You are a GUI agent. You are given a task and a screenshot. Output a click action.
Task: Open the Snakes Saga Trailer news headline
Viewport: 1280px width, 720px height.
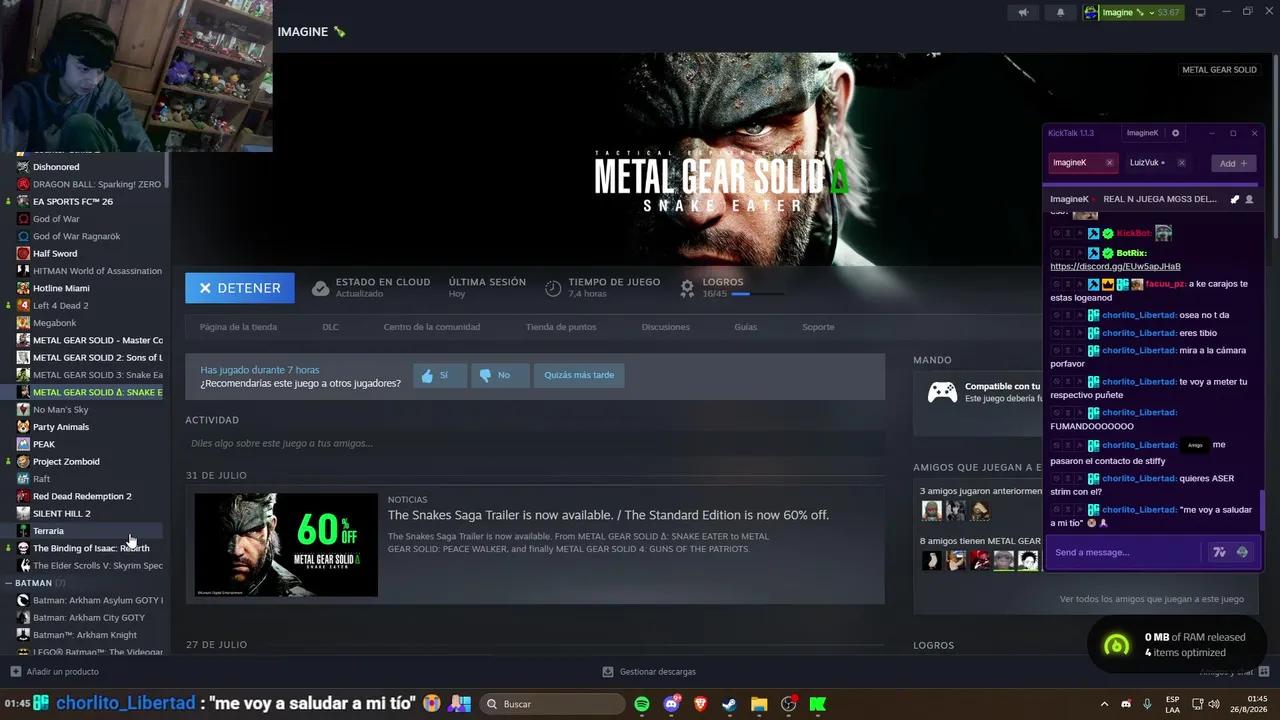608,515
